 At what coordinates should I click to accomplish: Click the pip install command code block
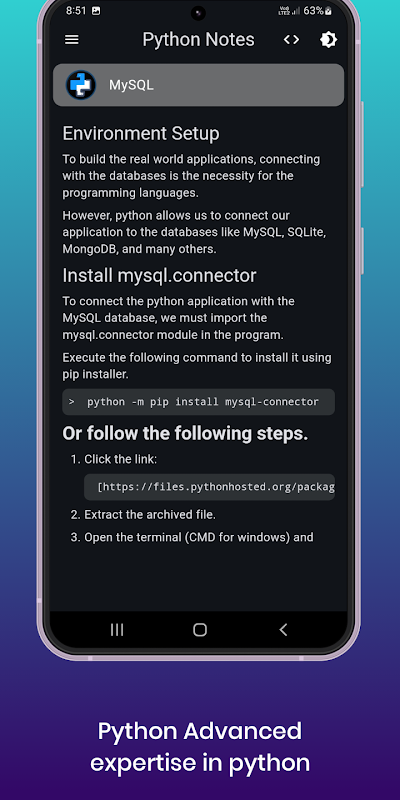point(198,402)
